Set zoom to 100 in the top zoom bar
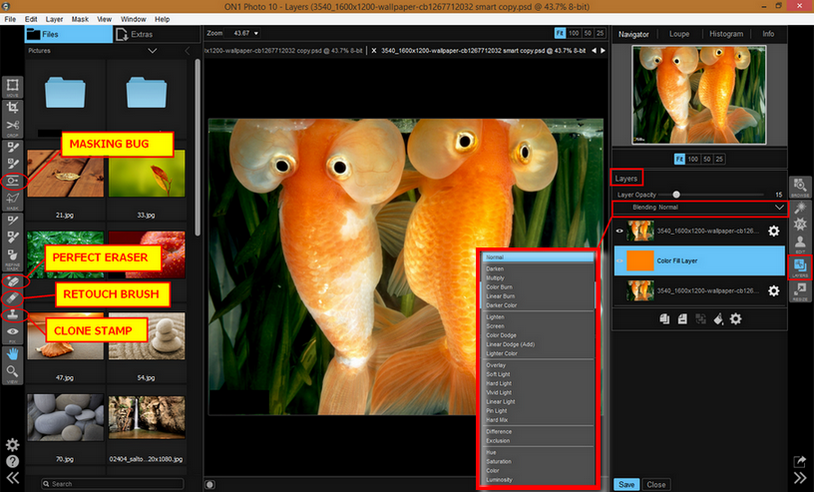 (574, 33)
